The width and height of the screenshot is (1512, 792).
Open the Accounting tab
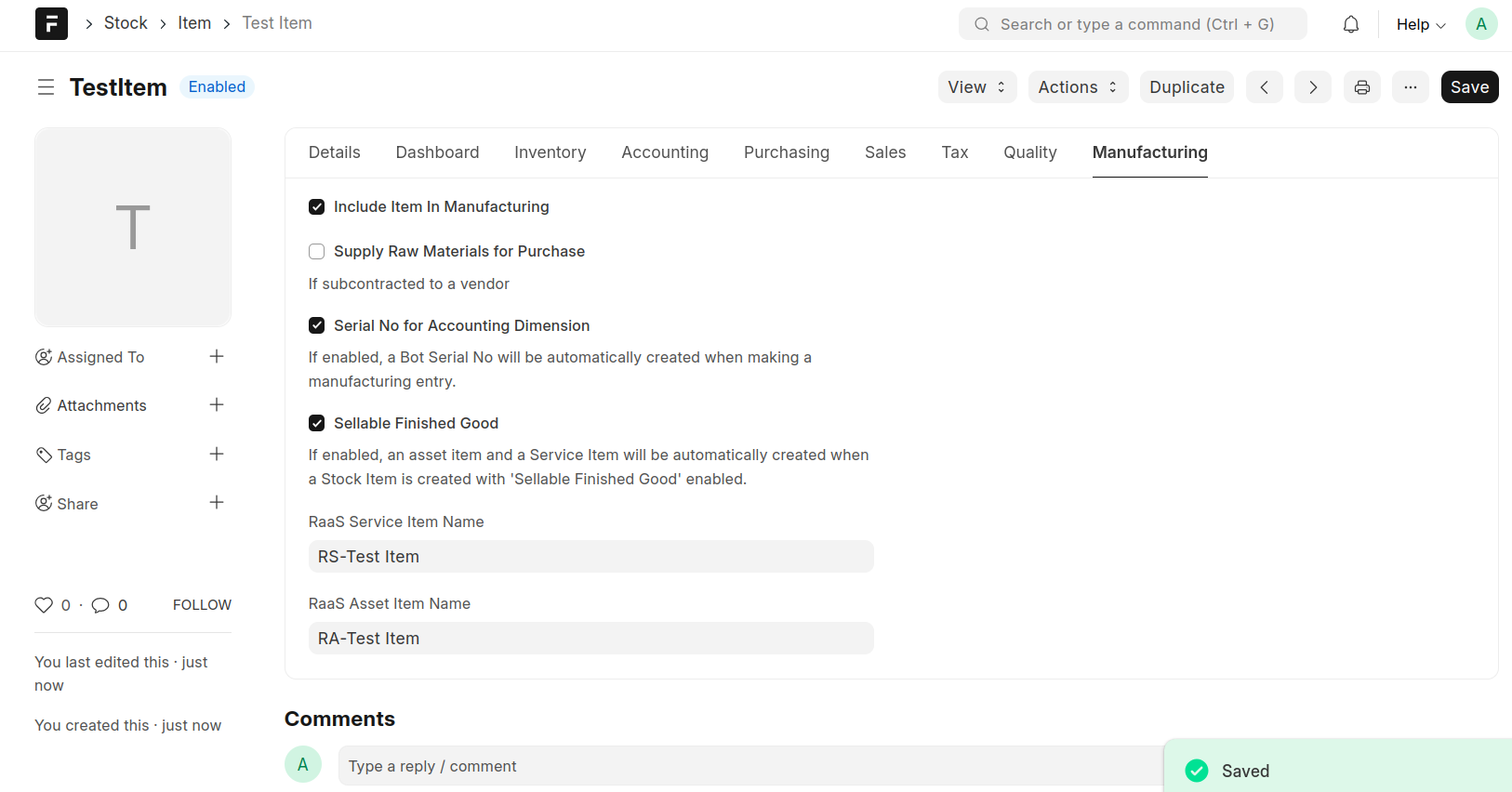tap(664, 152)
